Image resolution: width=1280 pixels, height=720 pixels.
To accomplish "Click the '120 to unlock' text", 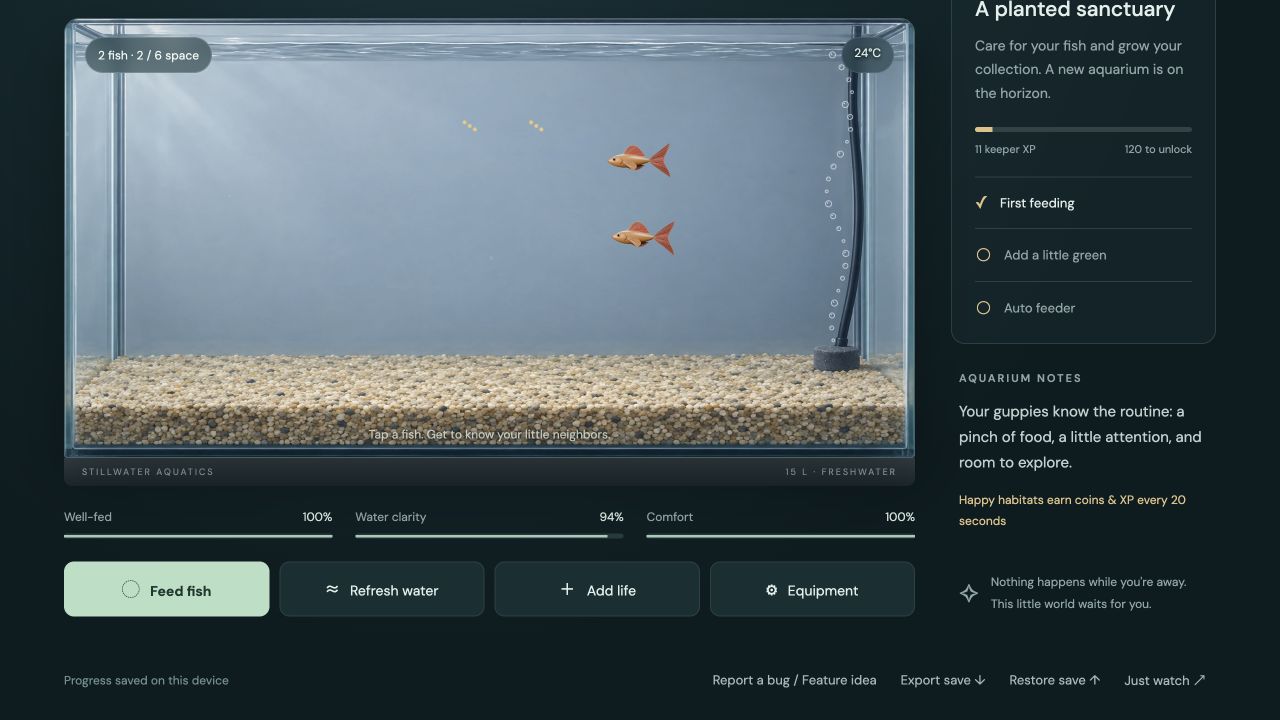I will (x=1158, y=149).
